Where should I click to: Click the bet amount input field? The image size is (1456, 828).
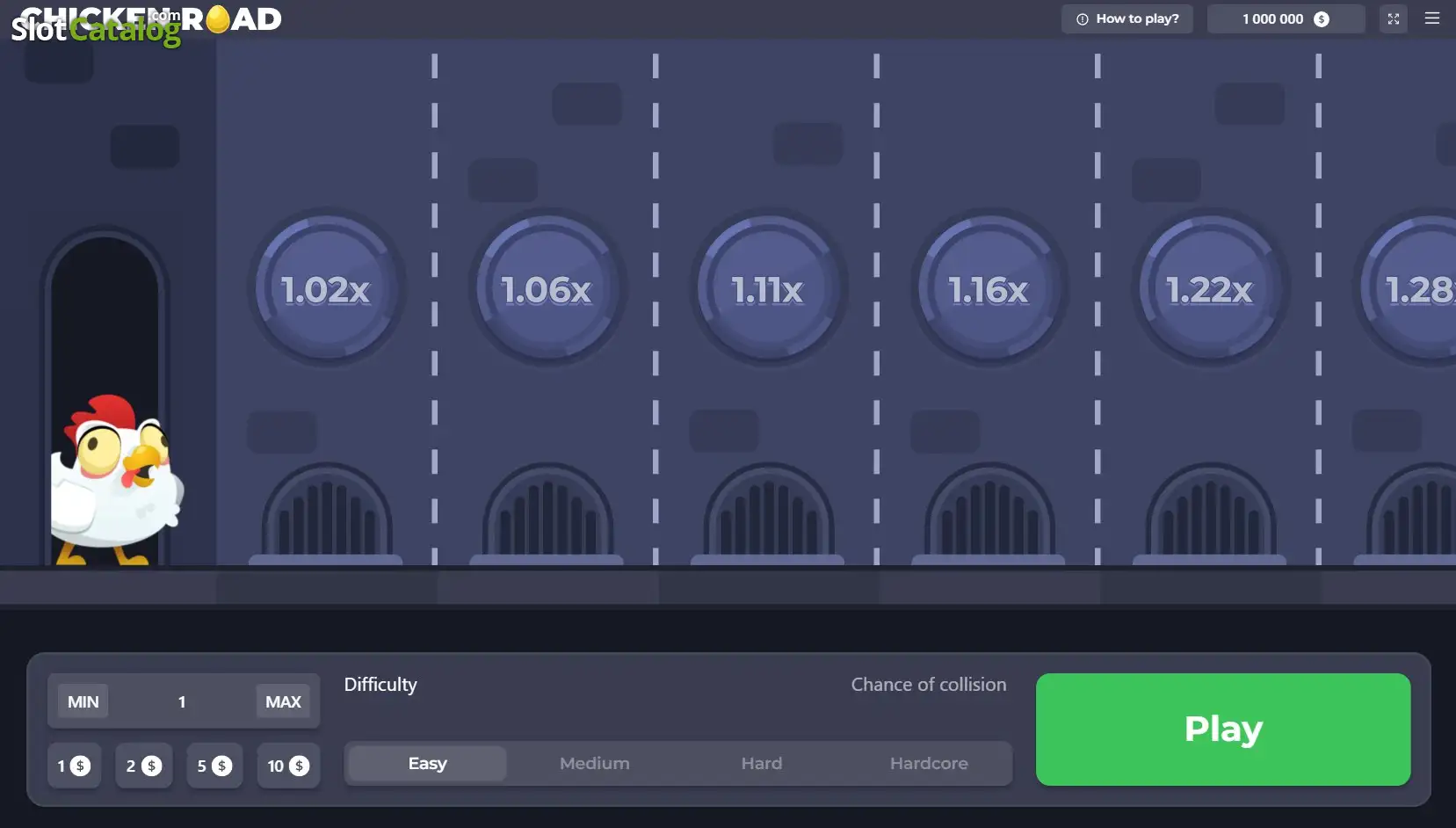pyautogui.click(x=182, y=701)
